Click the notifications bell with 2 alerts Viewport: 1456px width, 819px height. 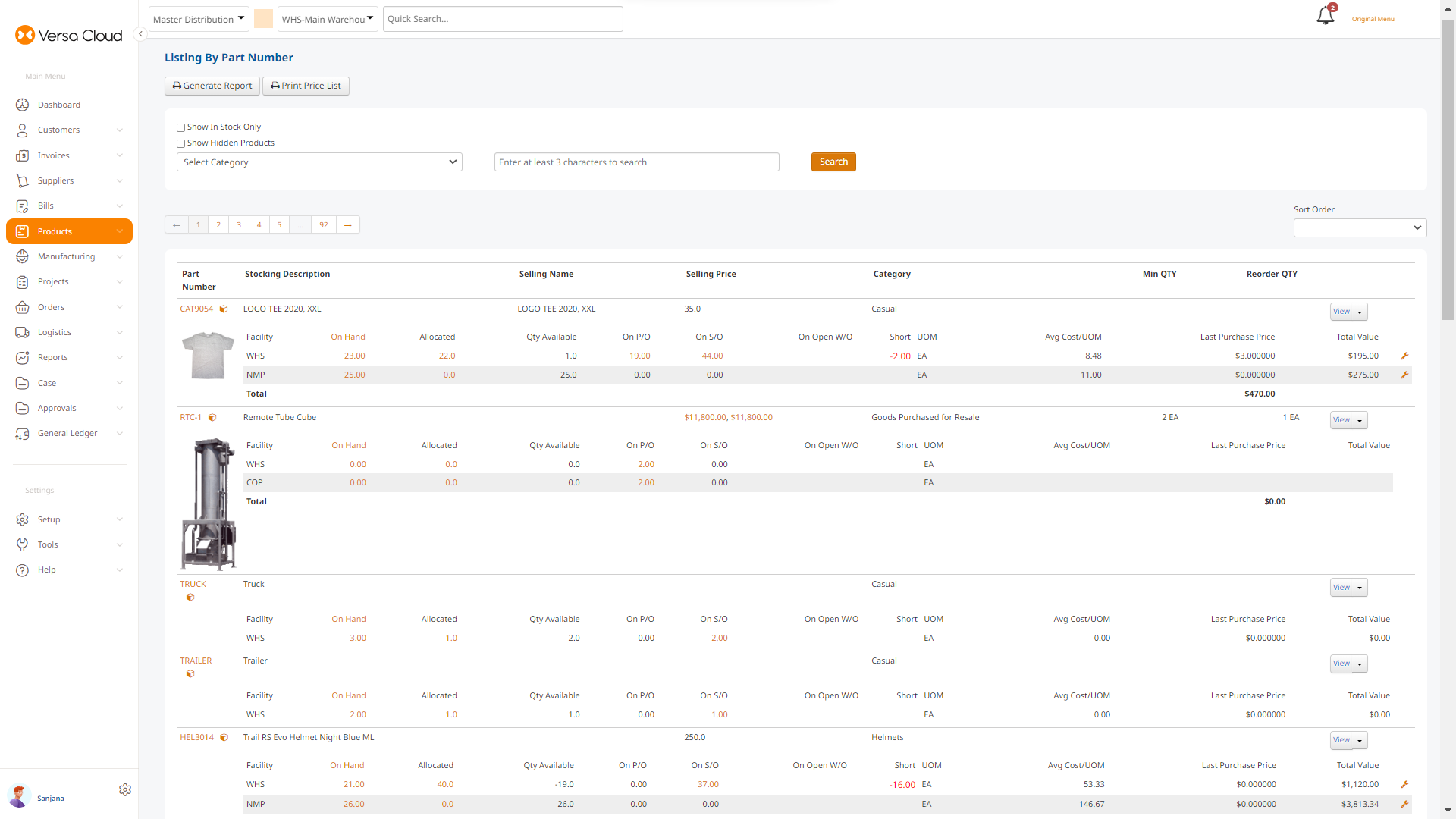(x=1325, y=14)
